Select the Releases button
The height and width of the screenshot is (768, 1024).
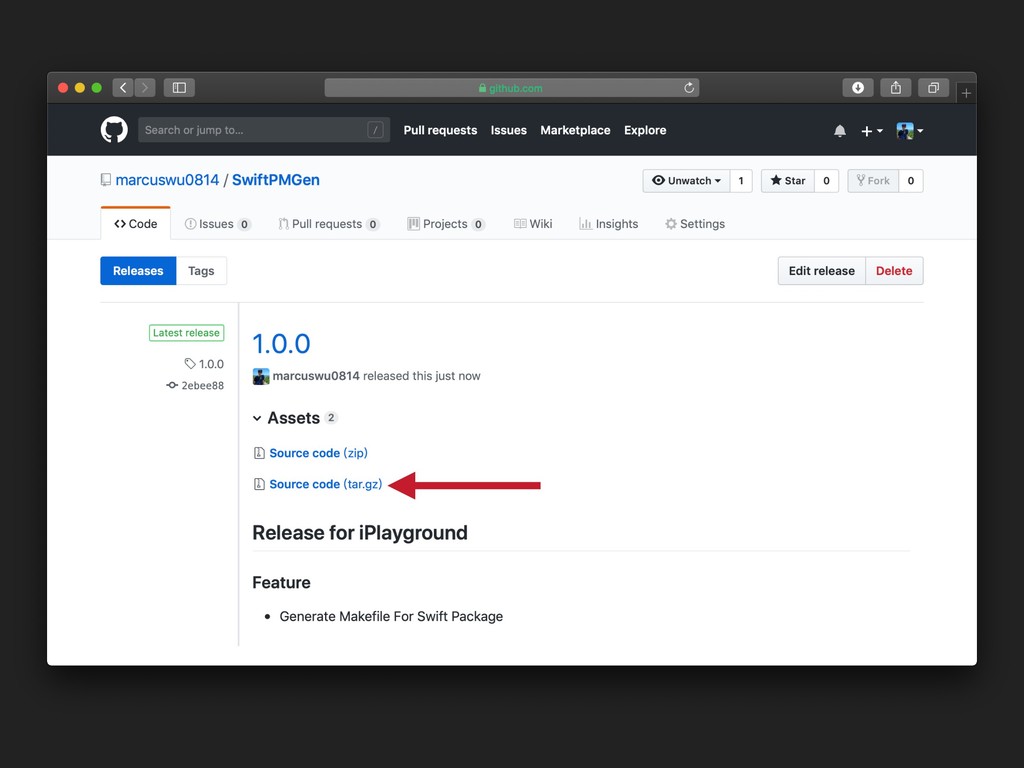[x=138, y=271]
